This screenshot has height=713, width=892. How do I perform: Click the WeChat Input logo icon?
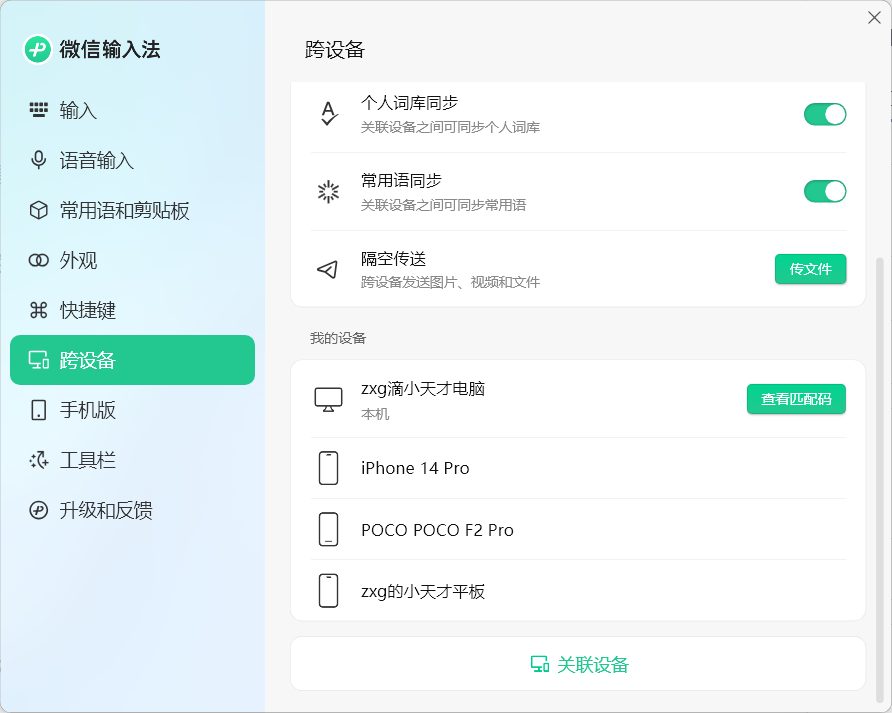(x=38, y=50)
